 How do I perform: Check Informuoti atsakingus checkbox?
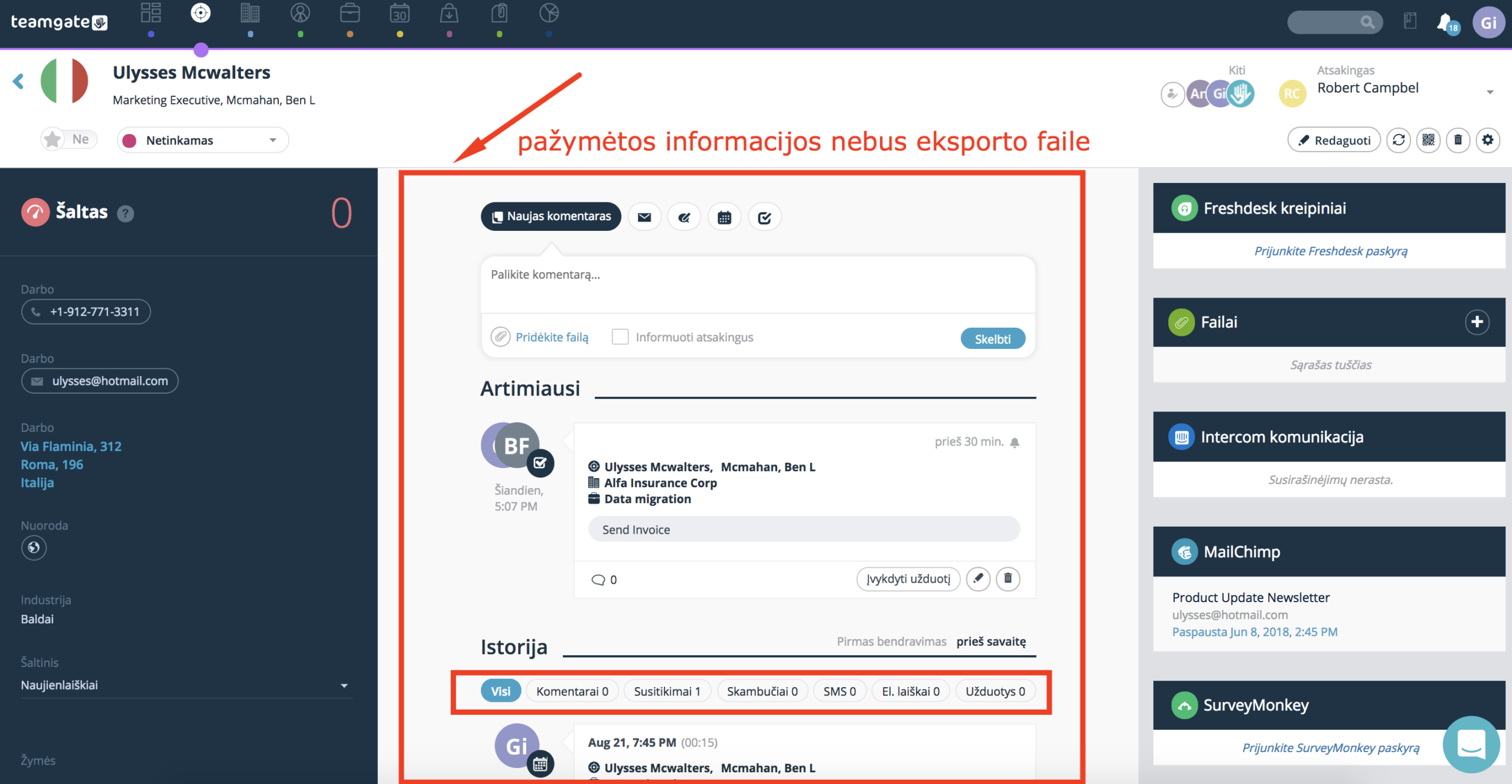[620, 337]
